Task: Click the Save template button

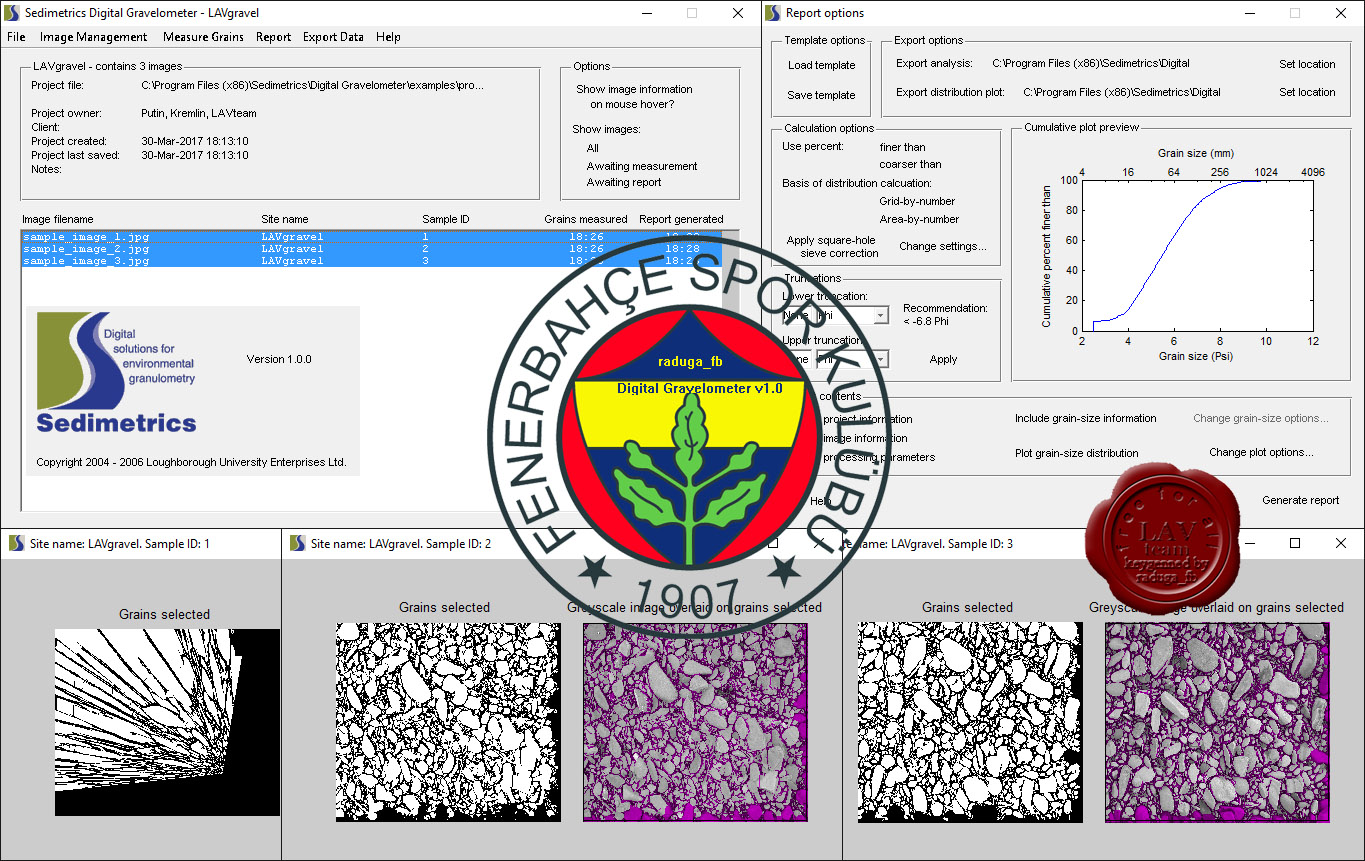Action: (x=821, y=95)
